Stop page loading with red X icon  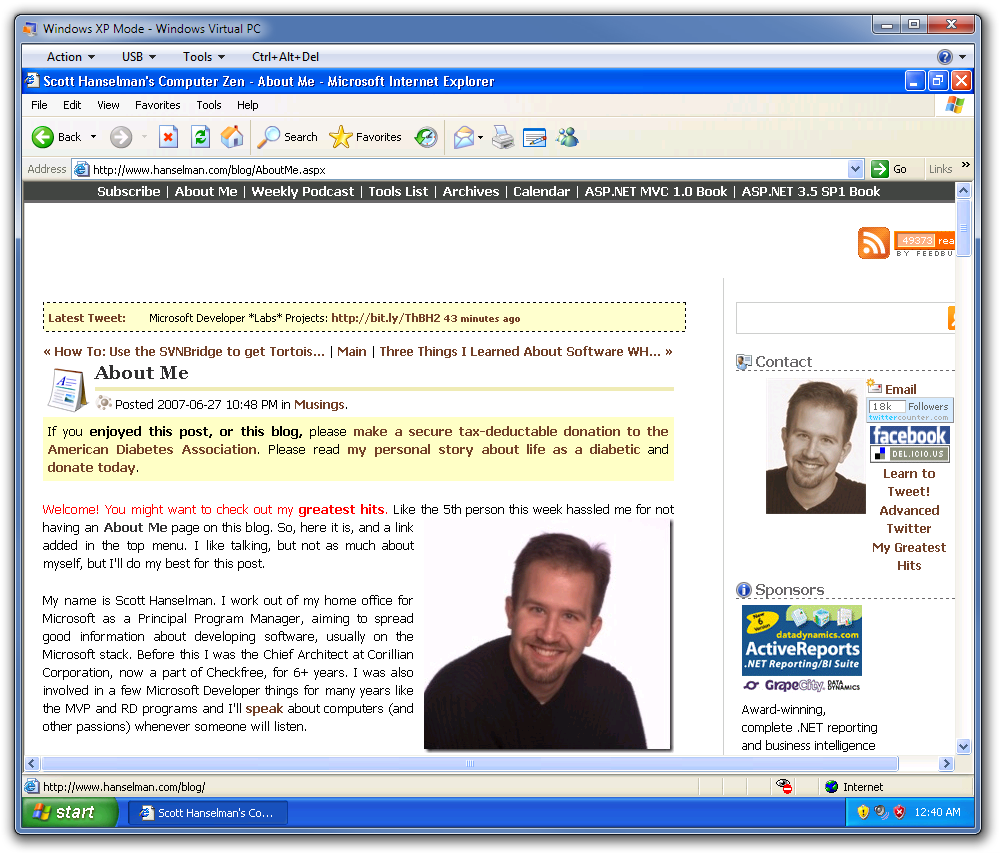coord(168,136)
